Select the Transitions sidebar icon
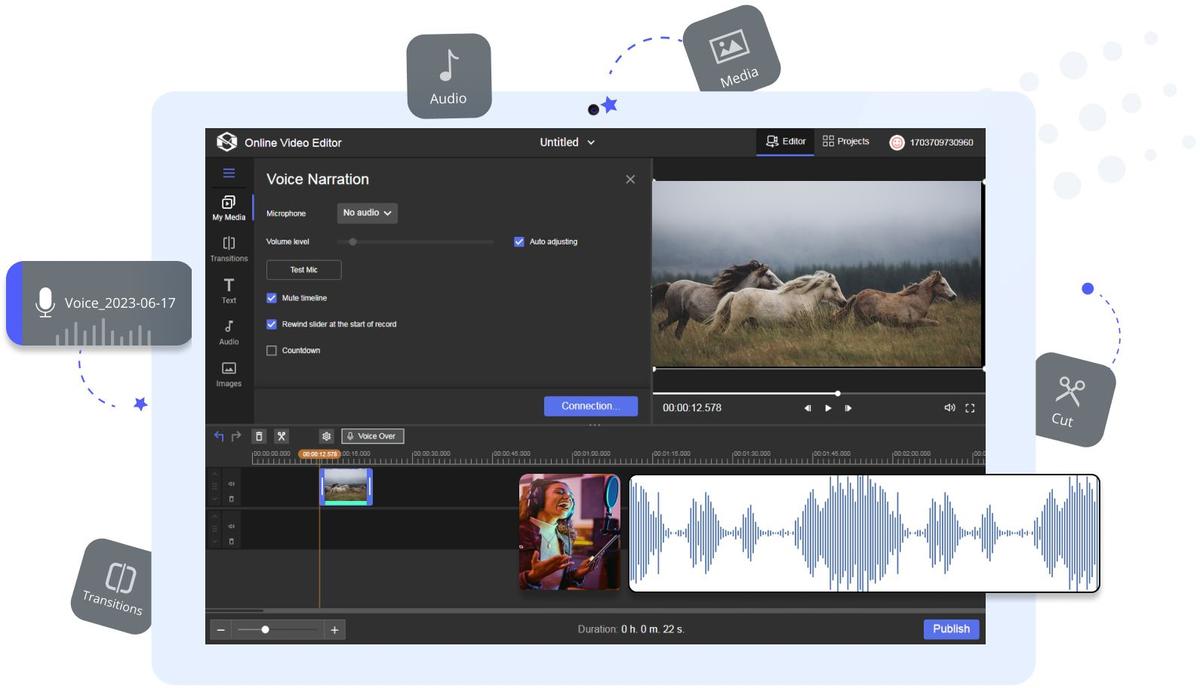This screenshot has height=688, width=1200. (x=228, y=246)
